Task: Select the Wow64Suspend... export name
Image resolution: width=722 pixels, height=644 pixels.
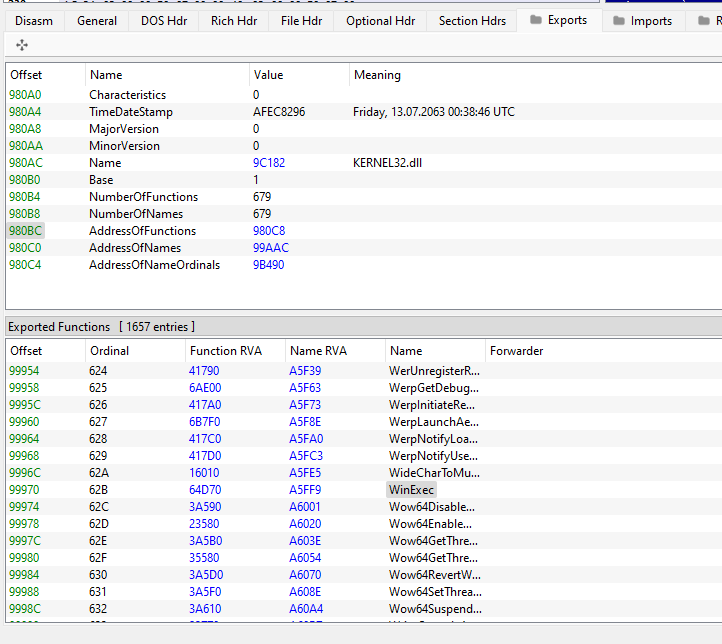Action: point(435,609)
